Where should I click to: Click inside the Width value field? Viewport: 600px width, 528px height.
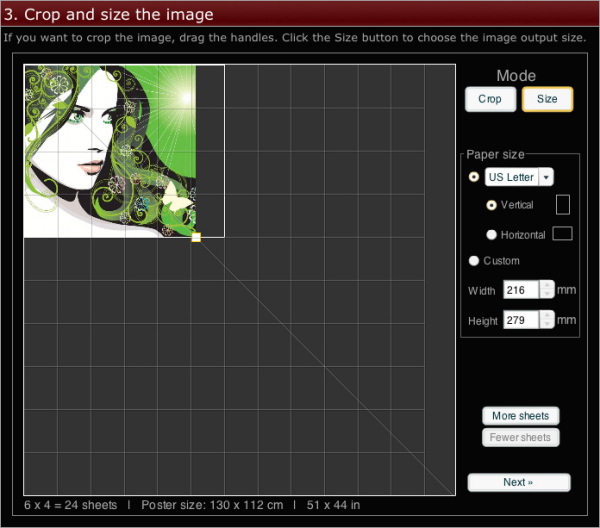tap(520, 290)
